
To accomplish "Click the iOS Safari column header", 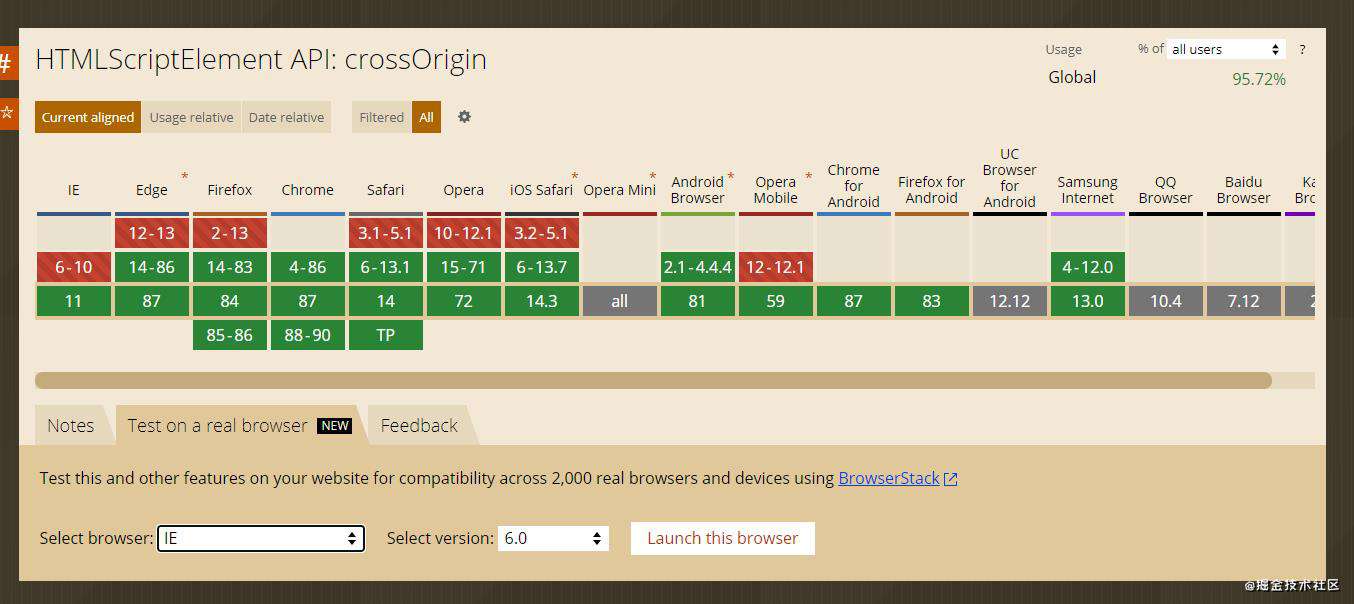I will click(541, 190).
